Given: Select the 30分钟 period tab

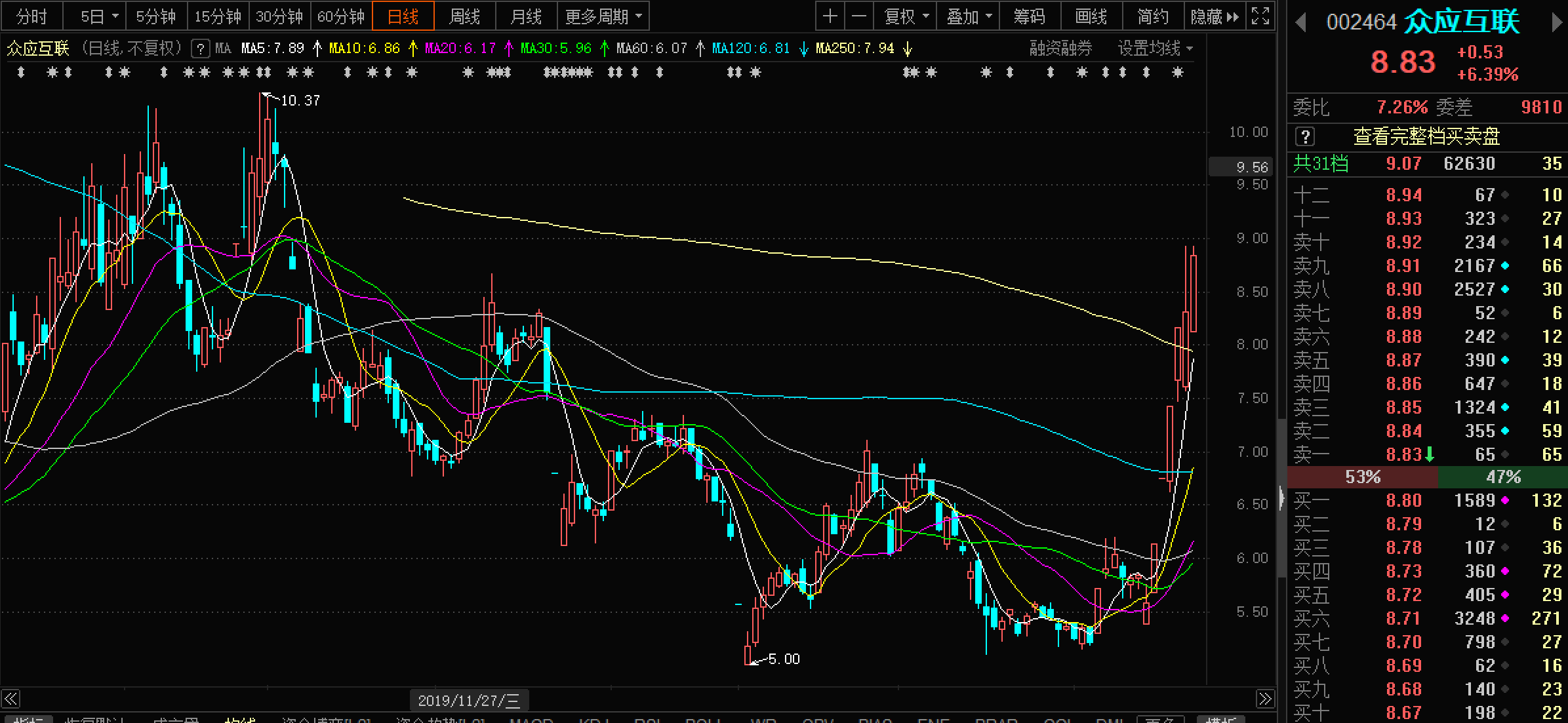Looking at the screenshot, I should pos(279,16).
